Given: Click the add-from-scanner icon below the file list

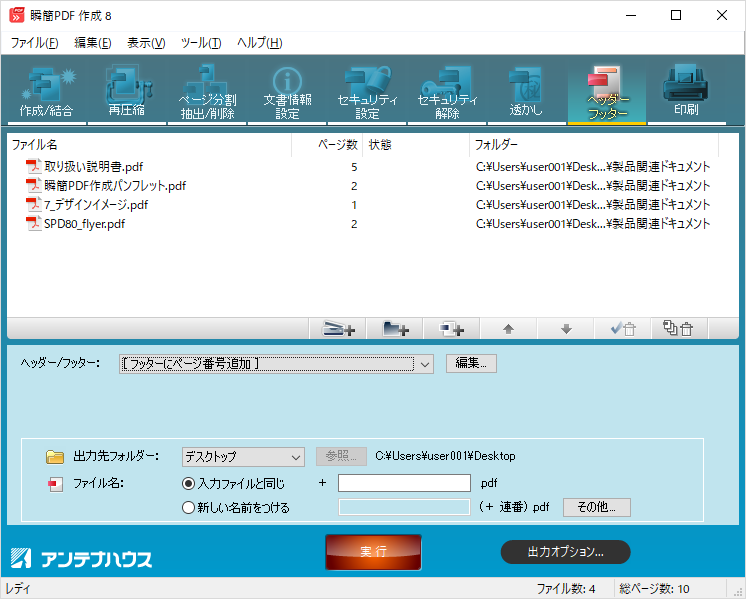Looking at the screenshot, I should point(338,329).
